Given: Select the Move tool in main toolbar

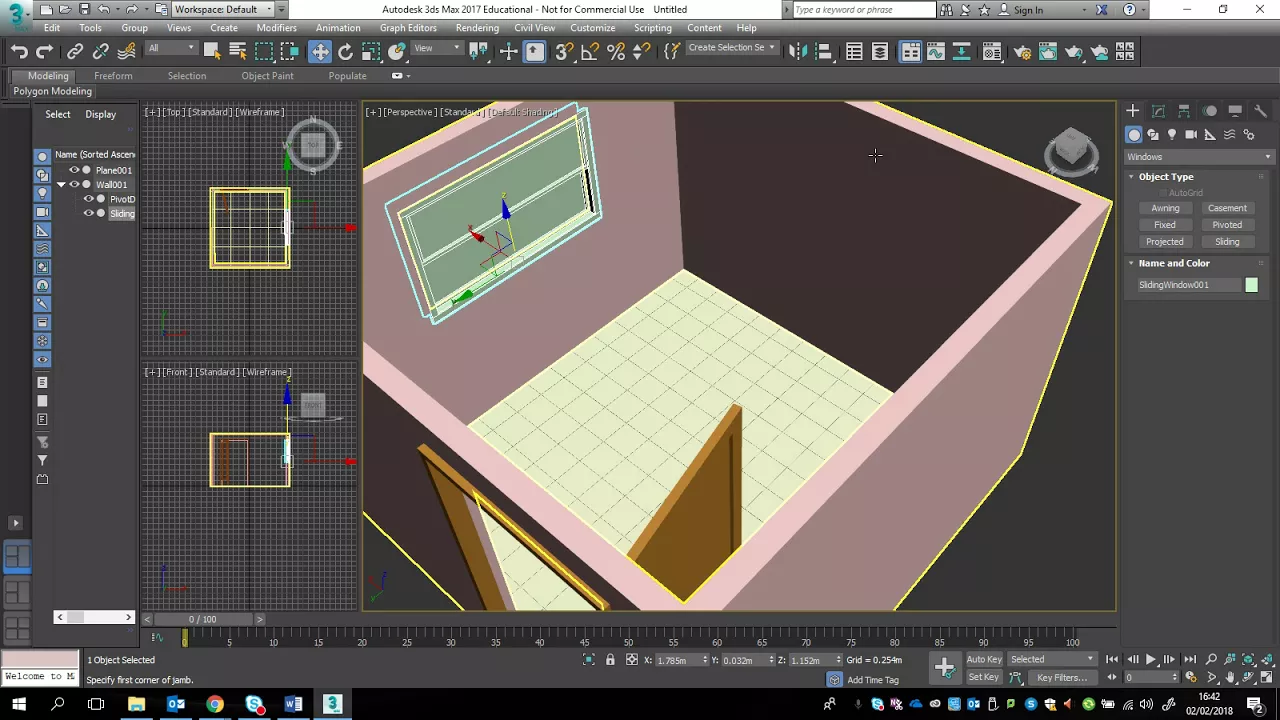Looking at the screenshot, I should (319, 52).
